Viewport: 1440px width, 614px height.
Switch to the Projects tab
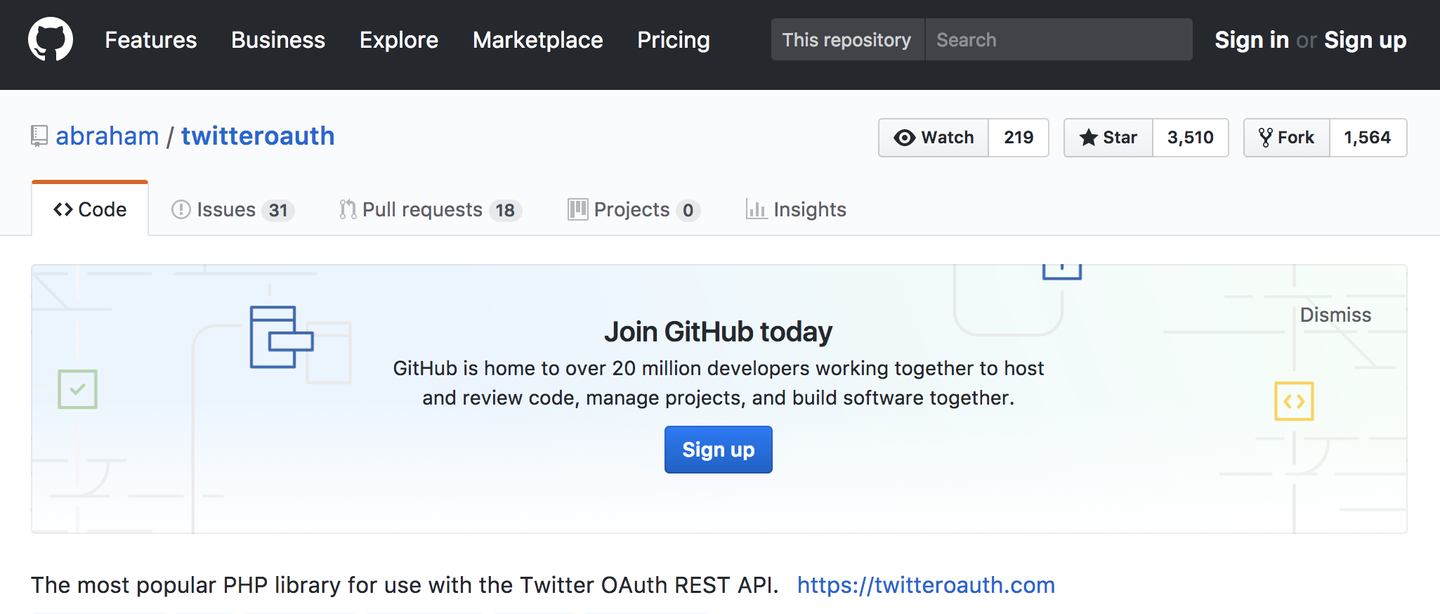(632, 210)
